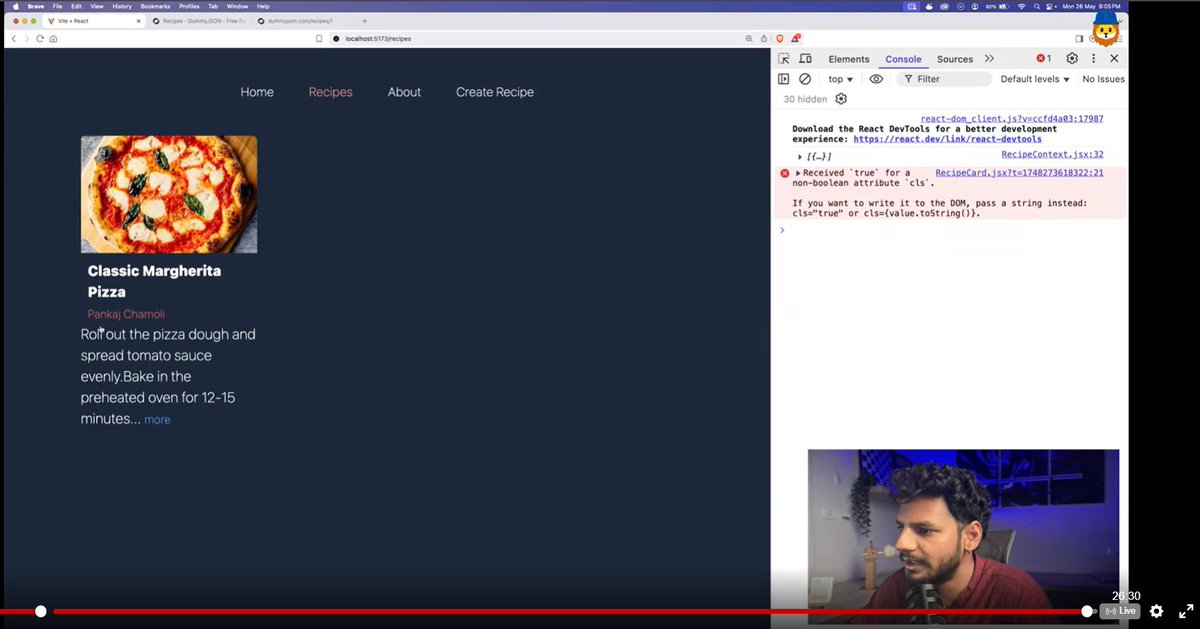
Task: Open the console sidebar panel icon
Action: [x=783, y=78]
